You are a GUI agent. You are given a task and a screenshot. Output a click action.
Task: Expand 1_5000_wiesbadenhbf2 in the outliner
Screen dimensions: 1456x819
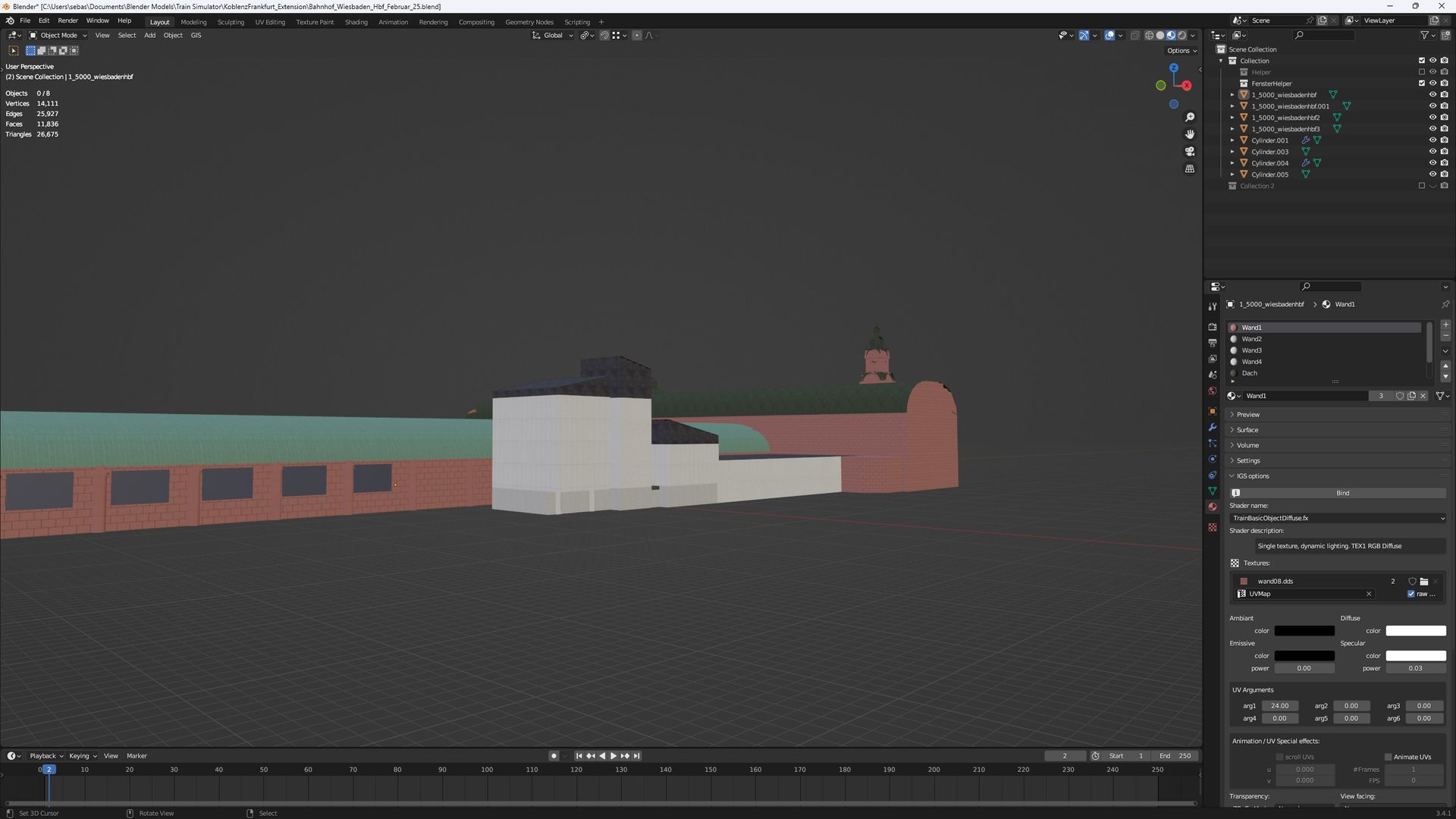click(x=1232, y=118)
